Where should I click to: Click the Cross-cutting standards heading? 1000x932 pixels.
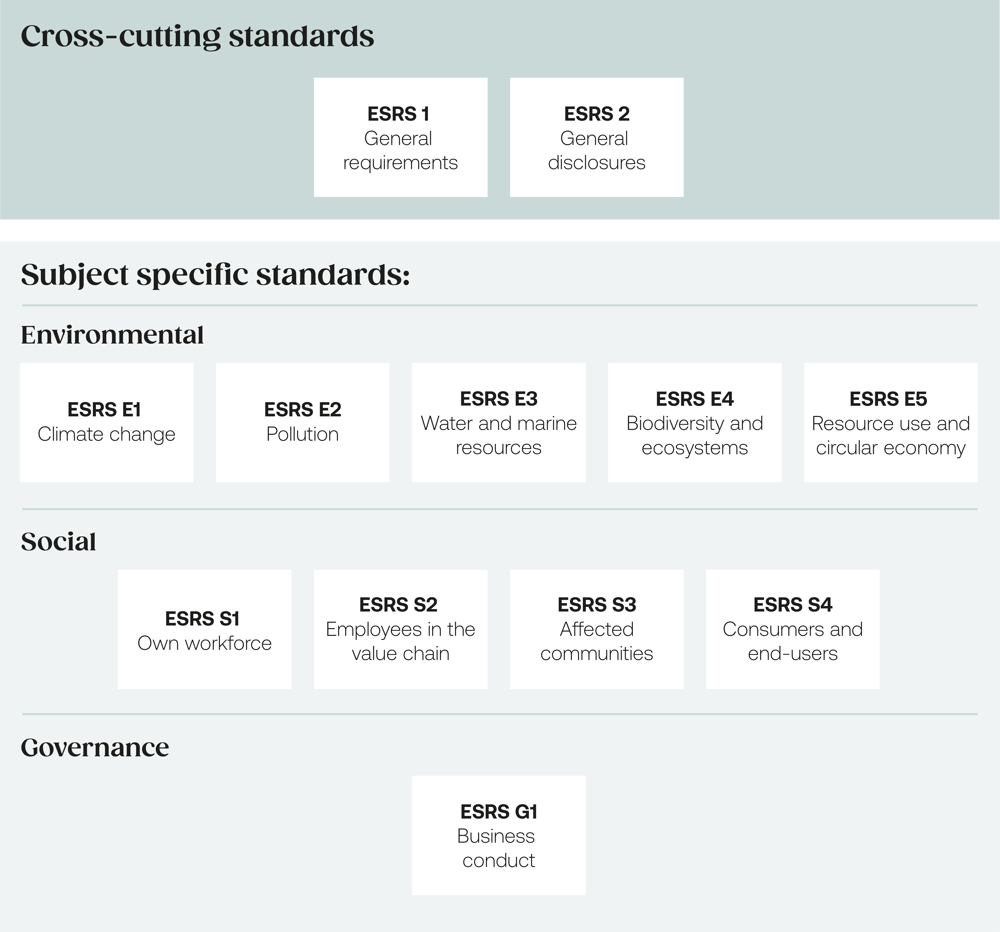(x=197, y=36)
